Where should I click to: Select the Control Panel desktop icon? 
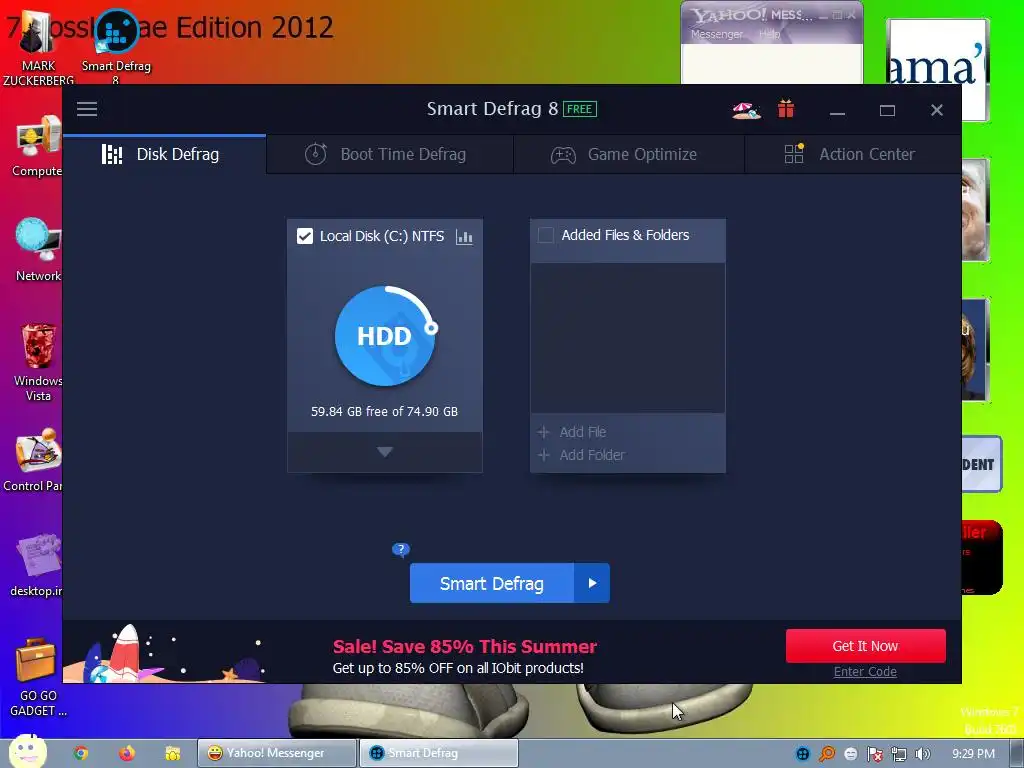(34, 460)
